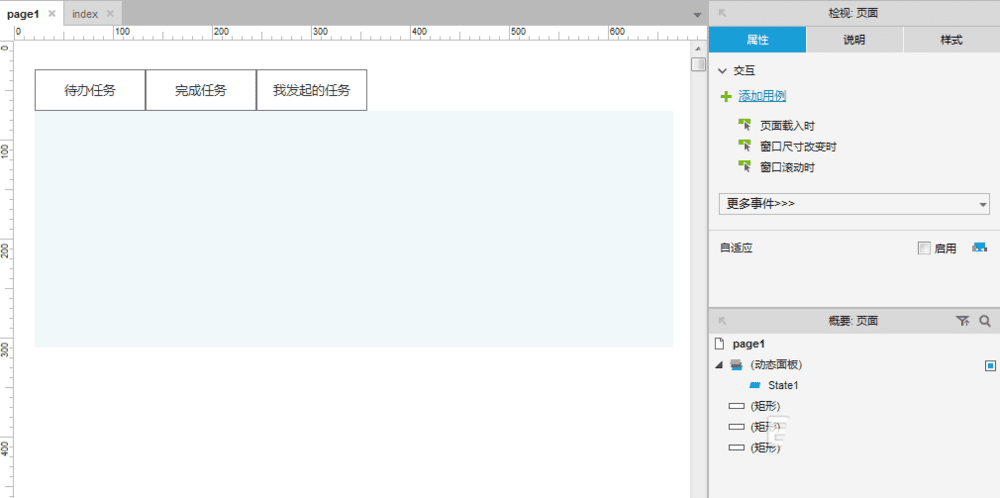Switch to the index tab
Image resolution: width=1000 pixels, height=498 pixels.
[85, 14]
